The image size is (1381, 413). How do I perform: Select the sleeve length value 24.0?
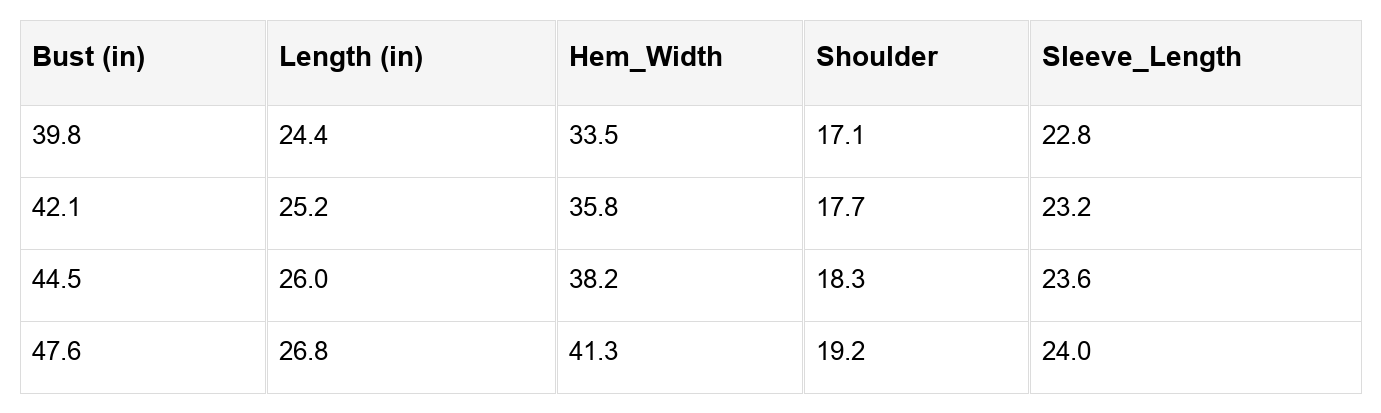[x=1066, y=352]
